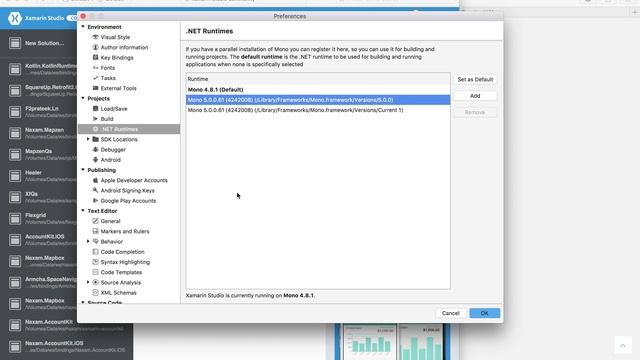Open the Naxam.AccountKit.iOS recent solution
This screenshot has height=360, width=640.
[x=67, y=346]
